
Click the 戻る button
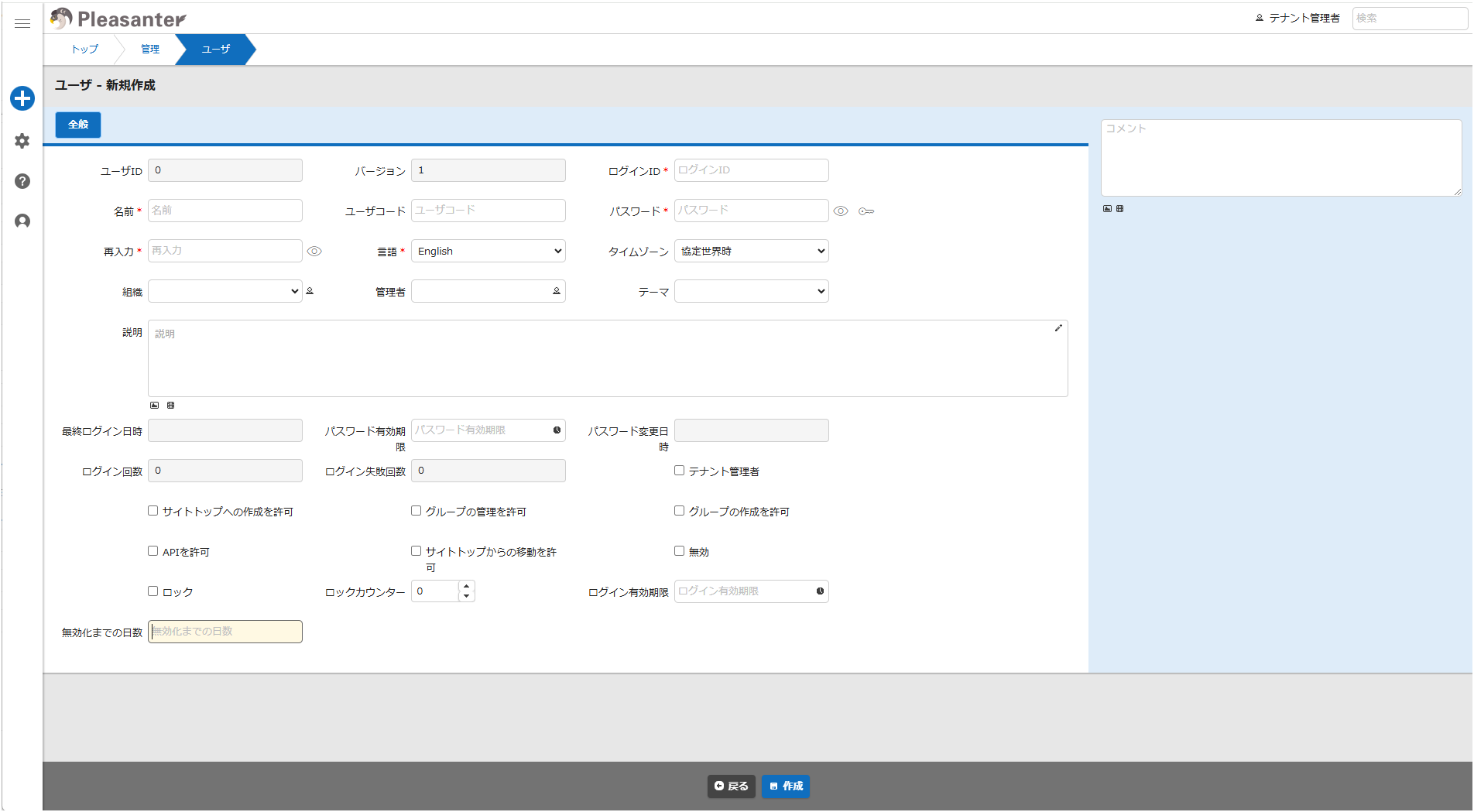[732, 786]
